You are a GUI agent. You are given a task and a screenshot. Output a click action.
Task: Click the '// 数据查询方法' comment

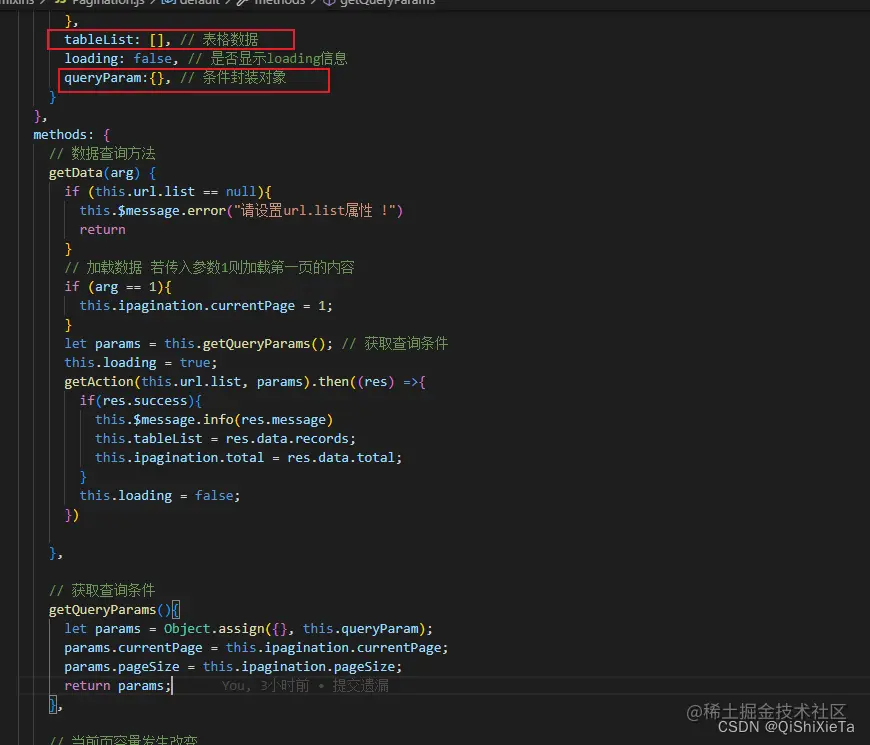pyautogui.click(x=102, y=153)
